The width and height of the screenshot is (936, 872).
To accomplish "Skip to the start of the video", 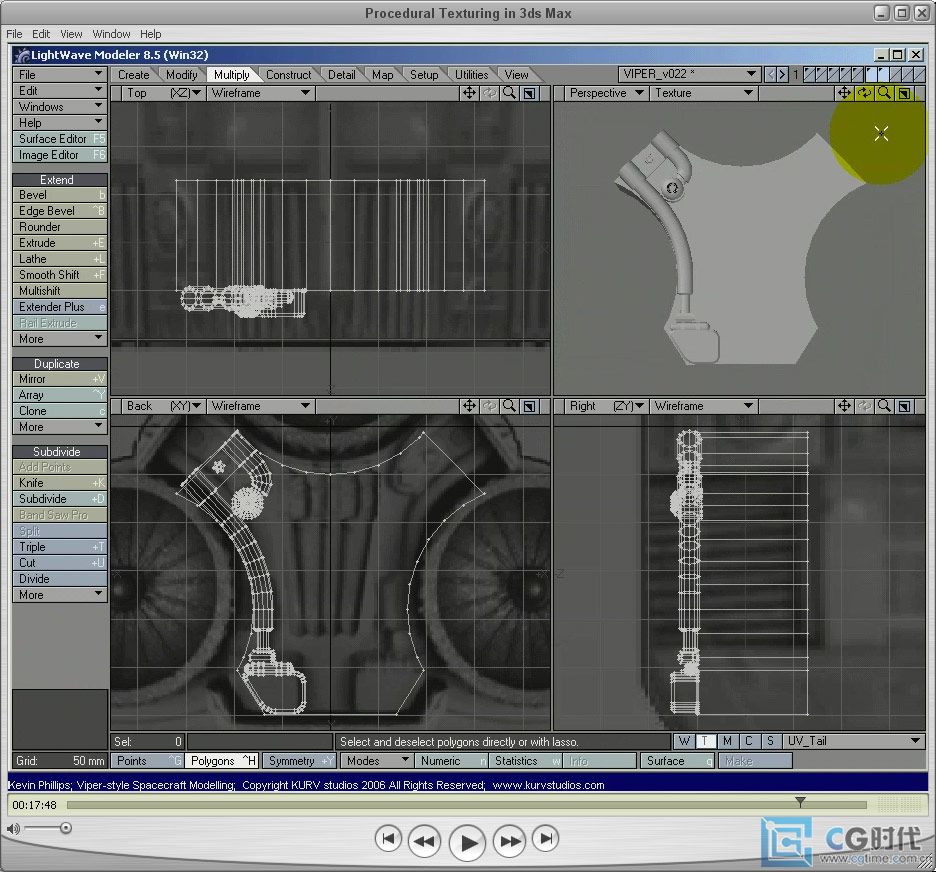I will (388, 839).
